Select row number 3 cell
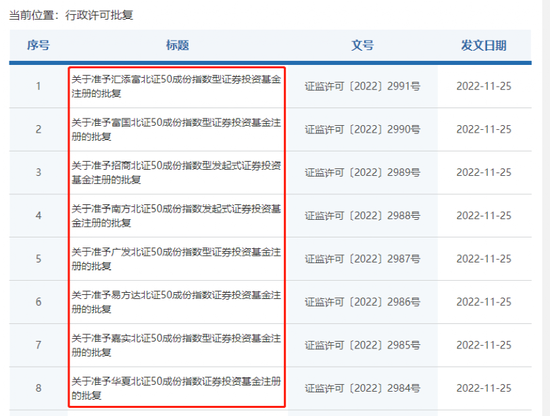 tap(38, 173)
